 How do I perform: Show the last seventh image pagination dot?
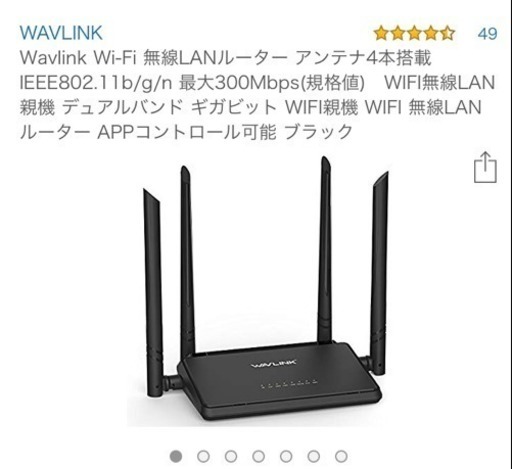pyautogui.click(x=341, y=456)
